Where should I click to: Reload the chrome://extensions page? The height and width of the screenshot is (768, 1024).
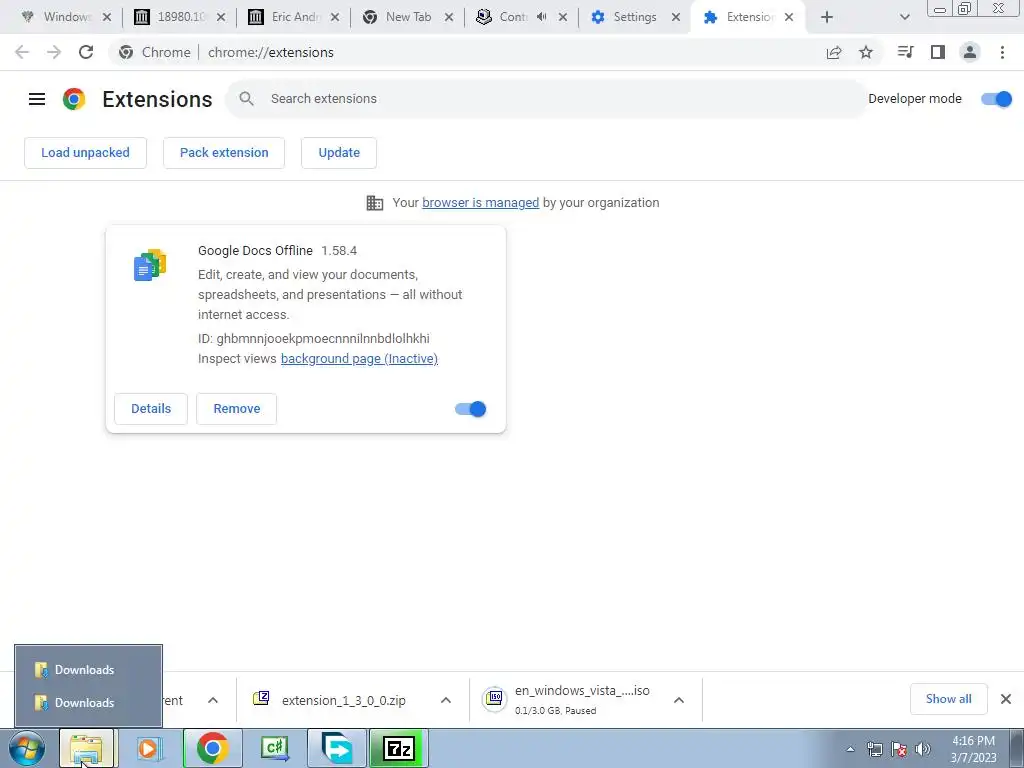point(86,52)
